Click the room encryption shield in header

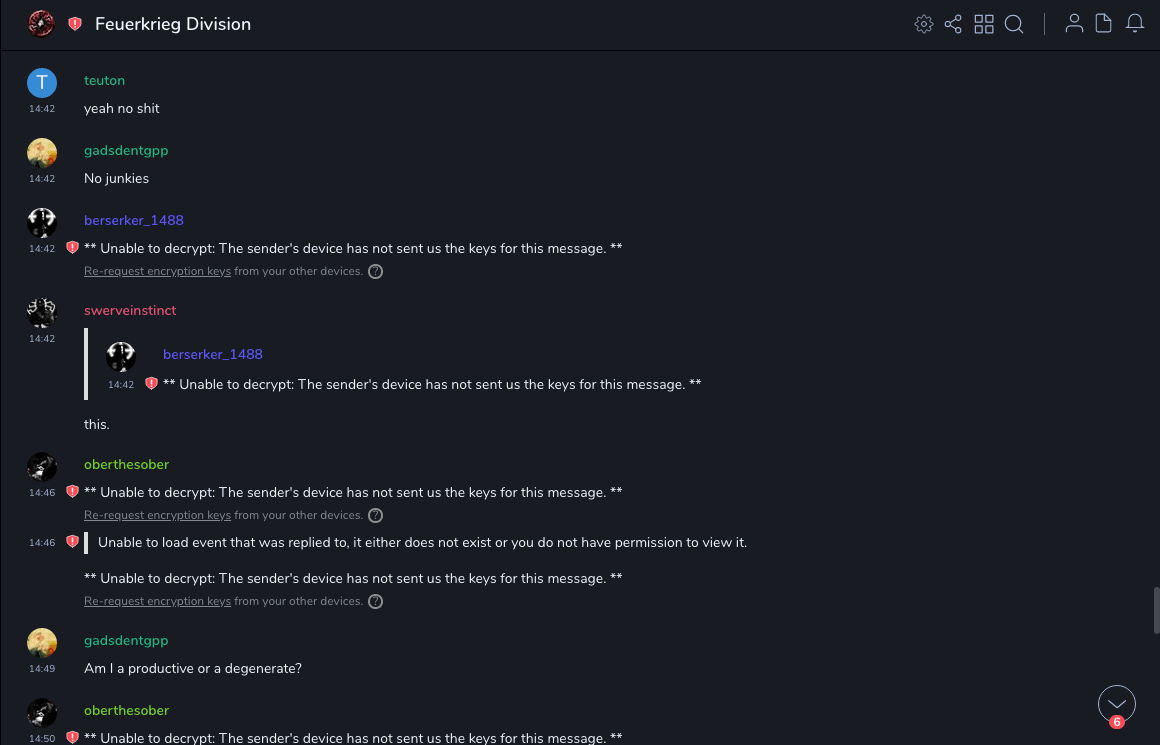tap(75, 24)
